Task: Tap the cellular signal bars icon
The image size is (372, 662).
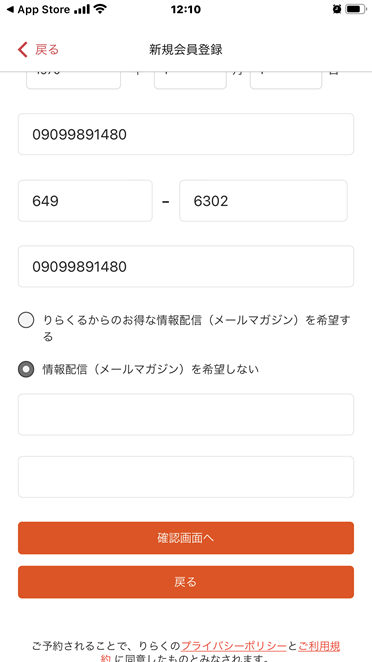Action: pos(82,9)
